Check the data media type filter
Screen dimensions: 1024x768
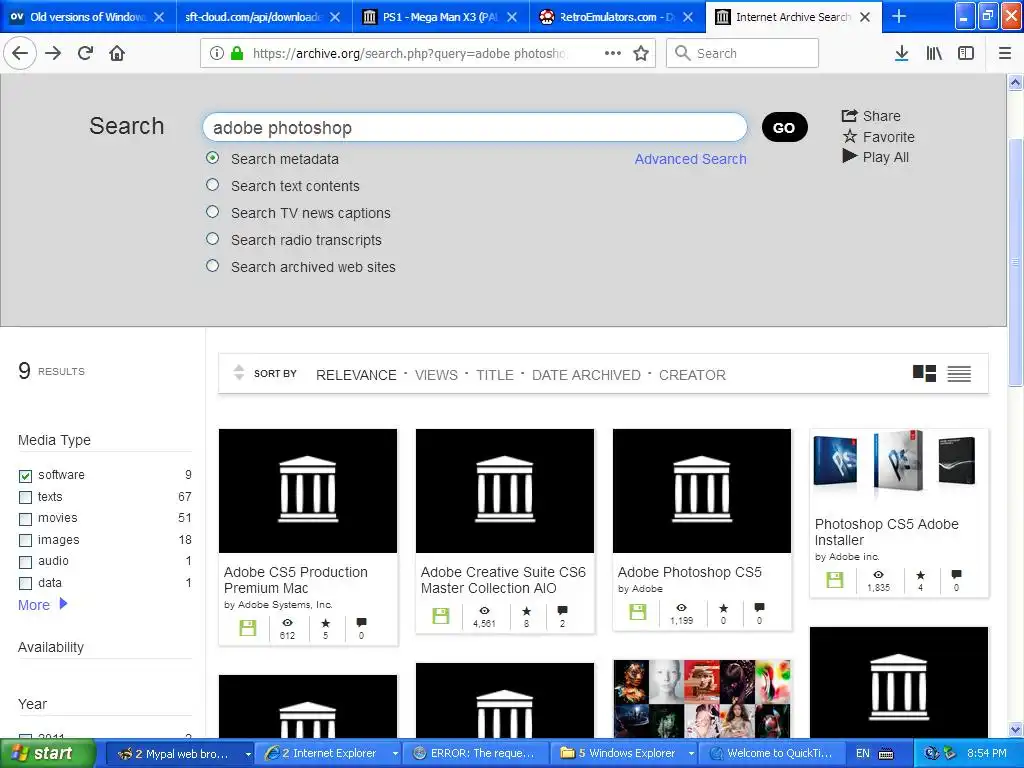[25, 583]
